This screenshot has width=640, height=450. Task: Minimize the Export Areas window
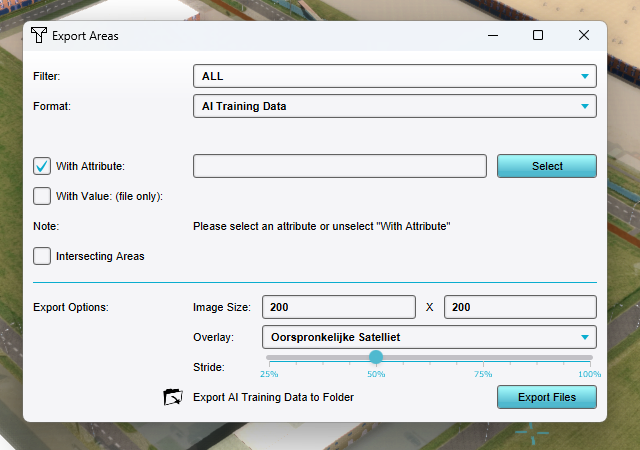pos(493,36)
